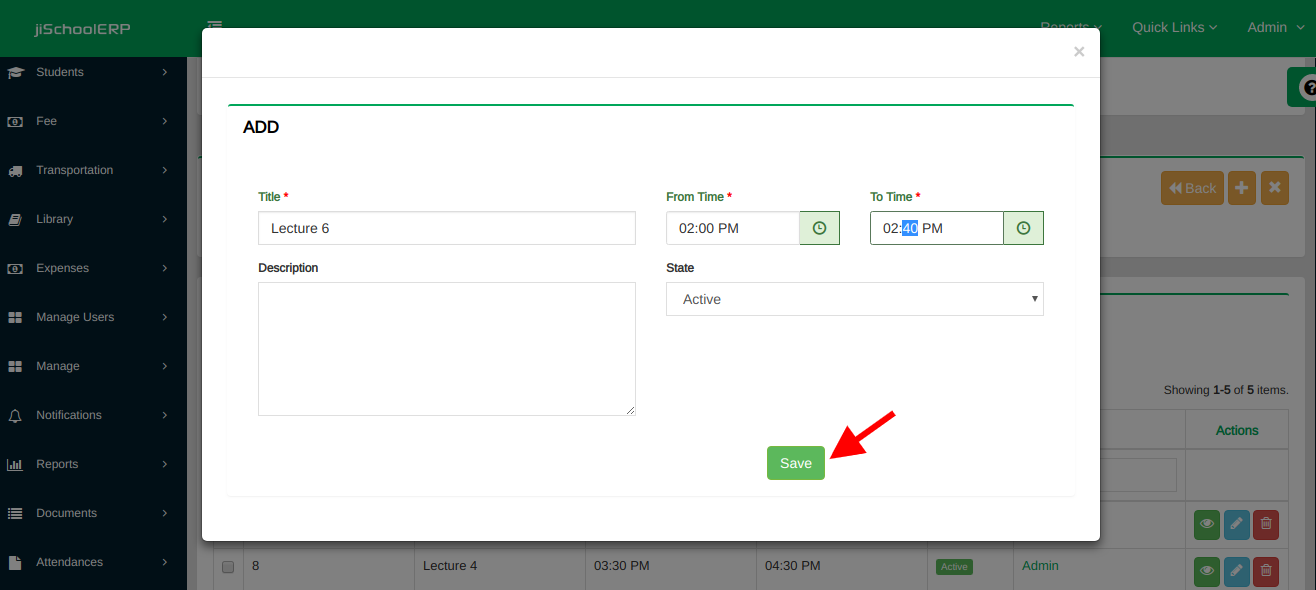Expand the Expenses sidebar chevron

(165, 268)
